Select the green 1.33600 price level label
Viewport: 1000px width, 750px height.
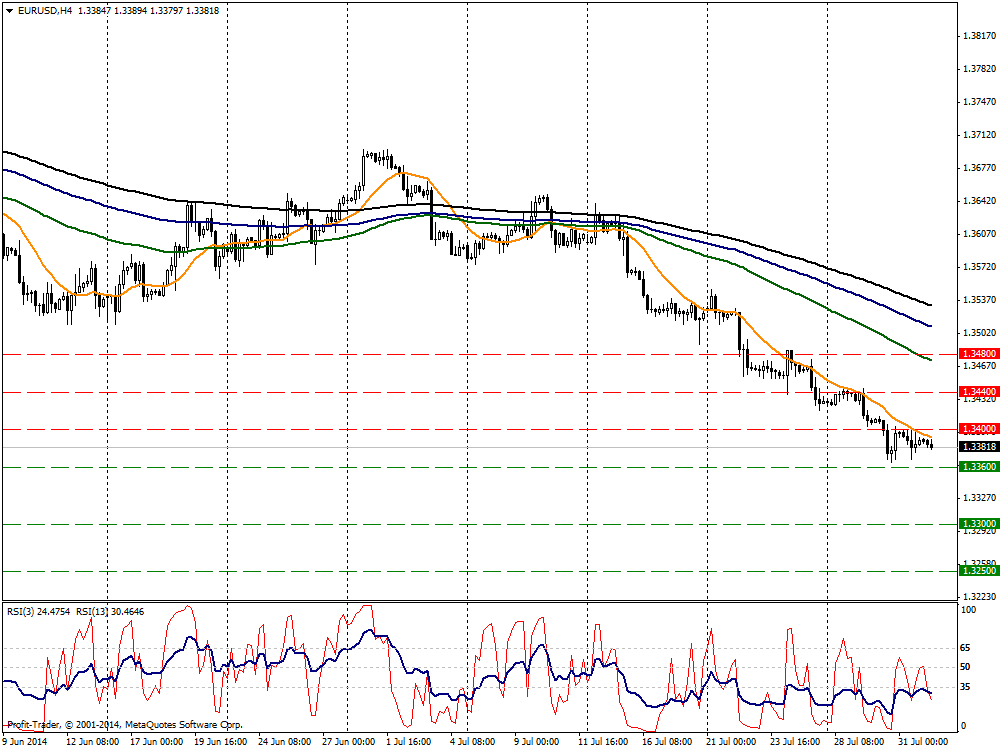point(976,467)
